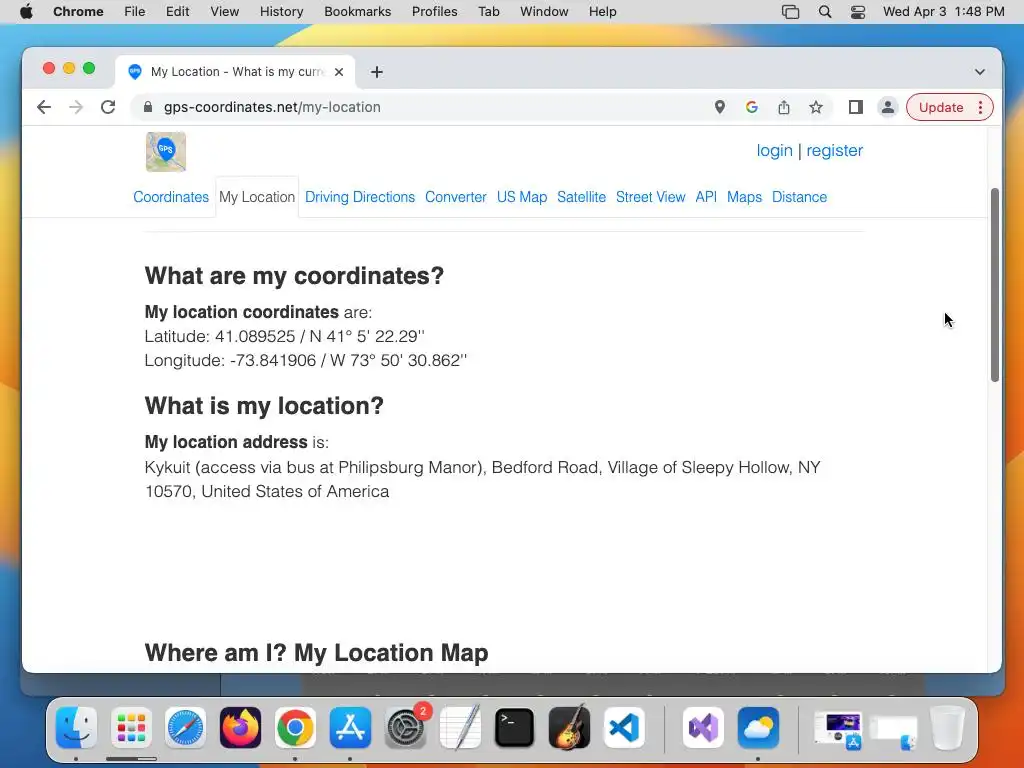
Task: Go back with the browser back arrow
Action: click(44, 107)
